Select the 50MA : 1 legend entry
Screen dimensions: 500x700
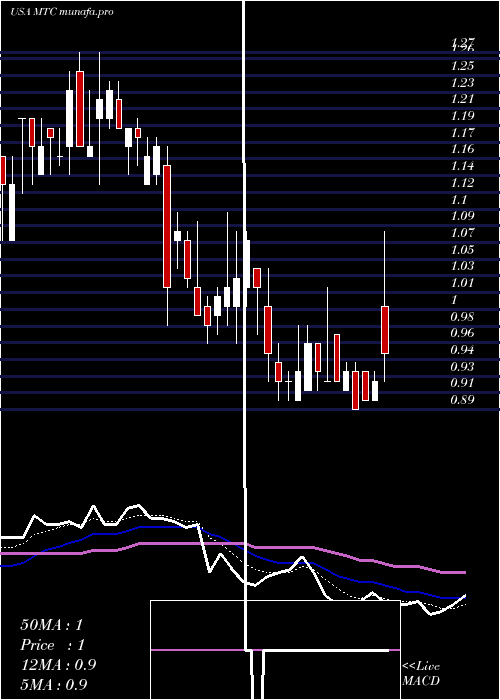(x=51, y=625)
